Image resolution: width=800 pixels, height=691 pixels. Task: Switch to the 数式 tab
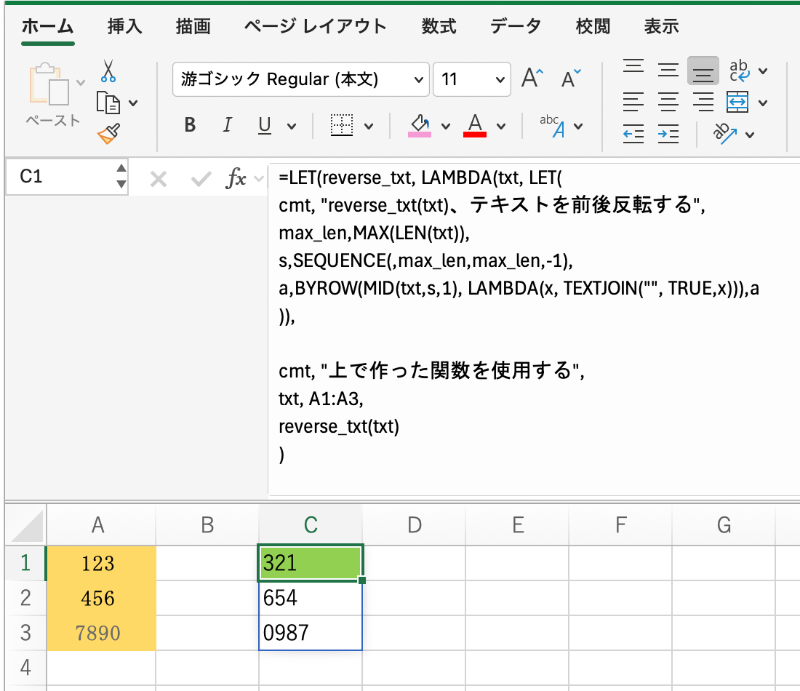[439, 27]
